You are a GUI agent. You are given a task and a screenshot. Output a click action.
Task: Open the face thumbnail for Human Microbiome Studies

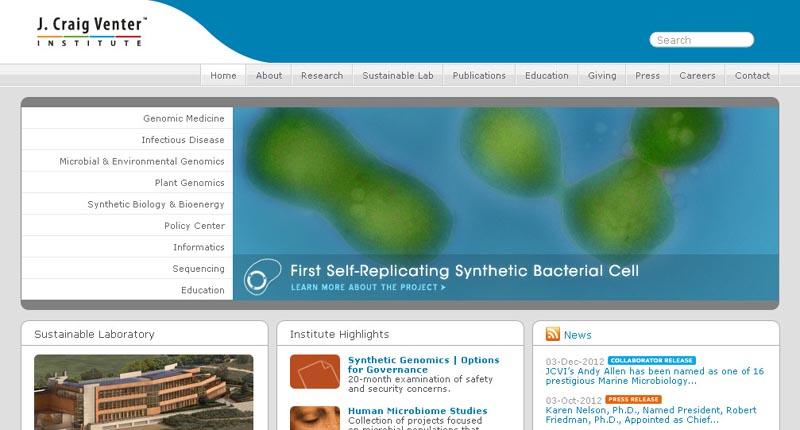[315, 418]
